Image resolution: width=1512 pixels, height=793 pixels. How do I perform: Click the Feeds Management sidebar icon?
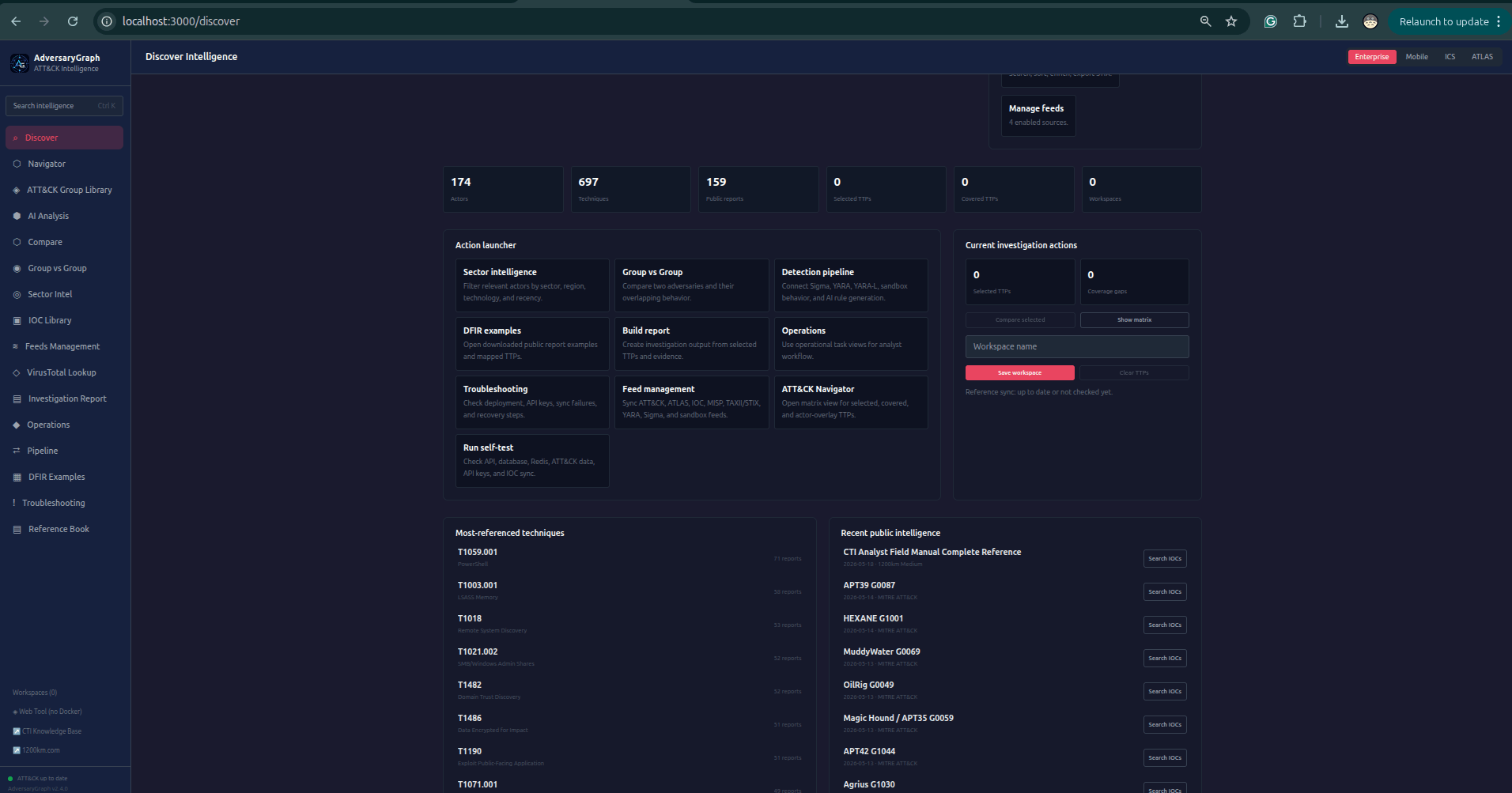(x=15, y=346)
